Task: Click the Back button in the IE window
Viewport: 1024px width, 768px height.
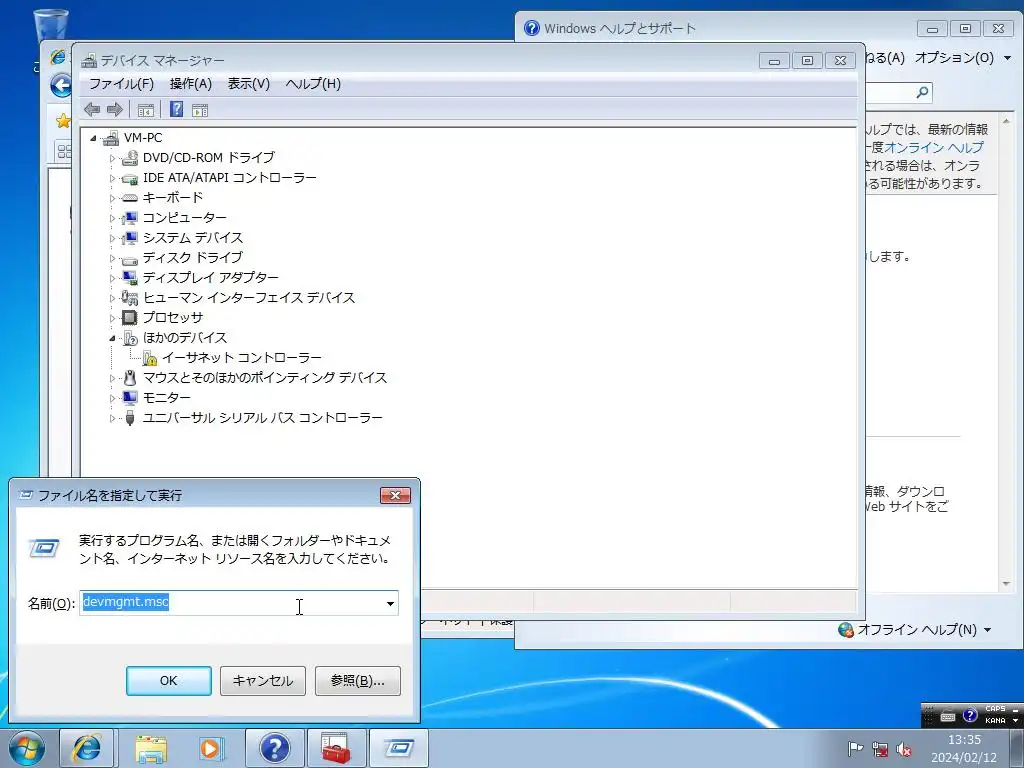Action: coord(61,85)
